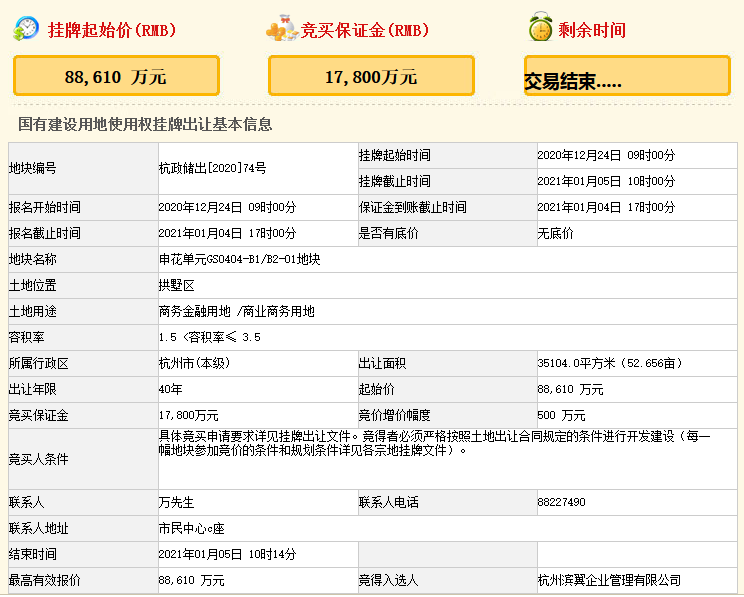Click the money bag icon beside 挂牌起始价

(26, 29)
